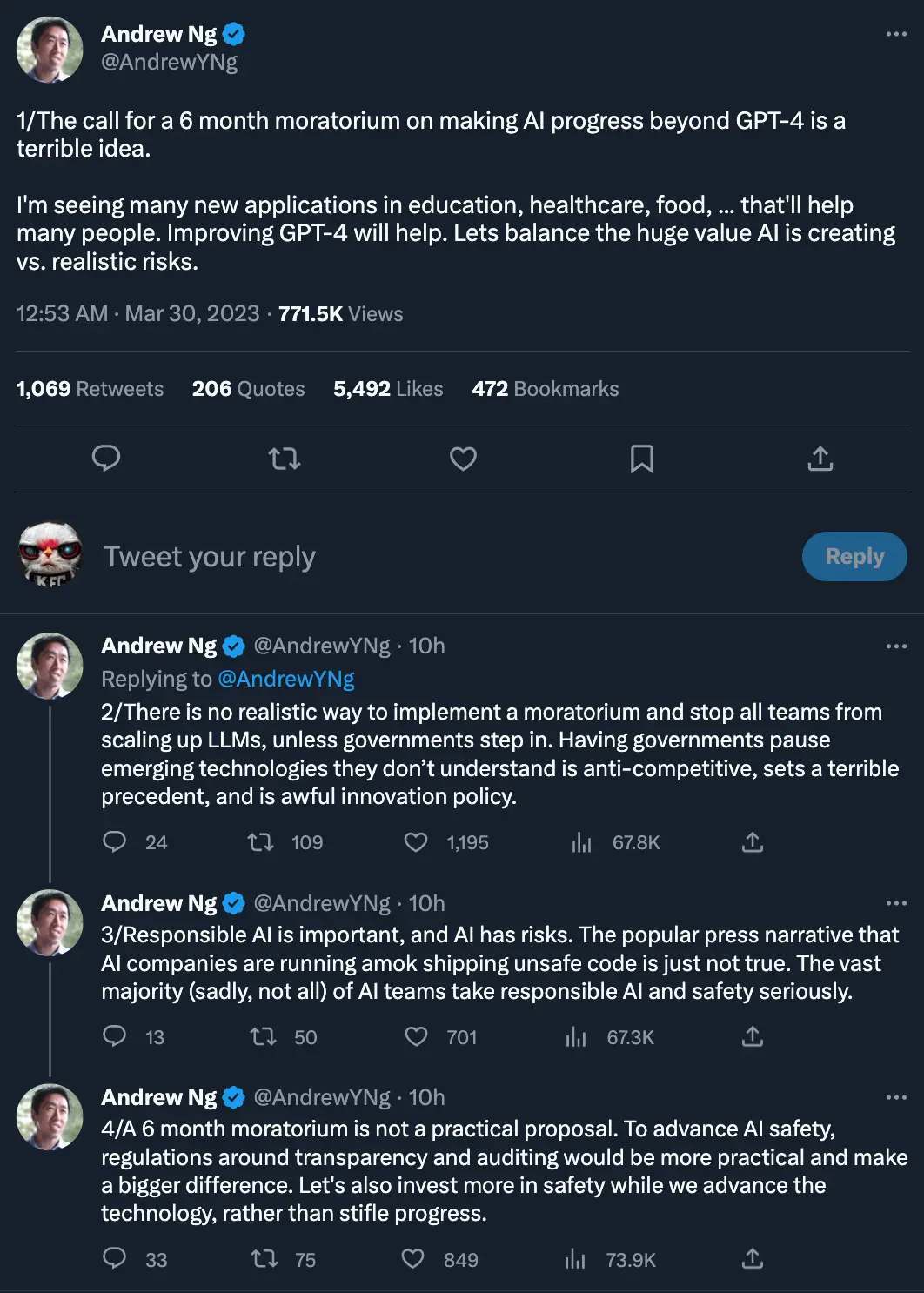Open Andrew Ng's profile picture on main tweet
Screen dimensions: 924x1293
50,49
